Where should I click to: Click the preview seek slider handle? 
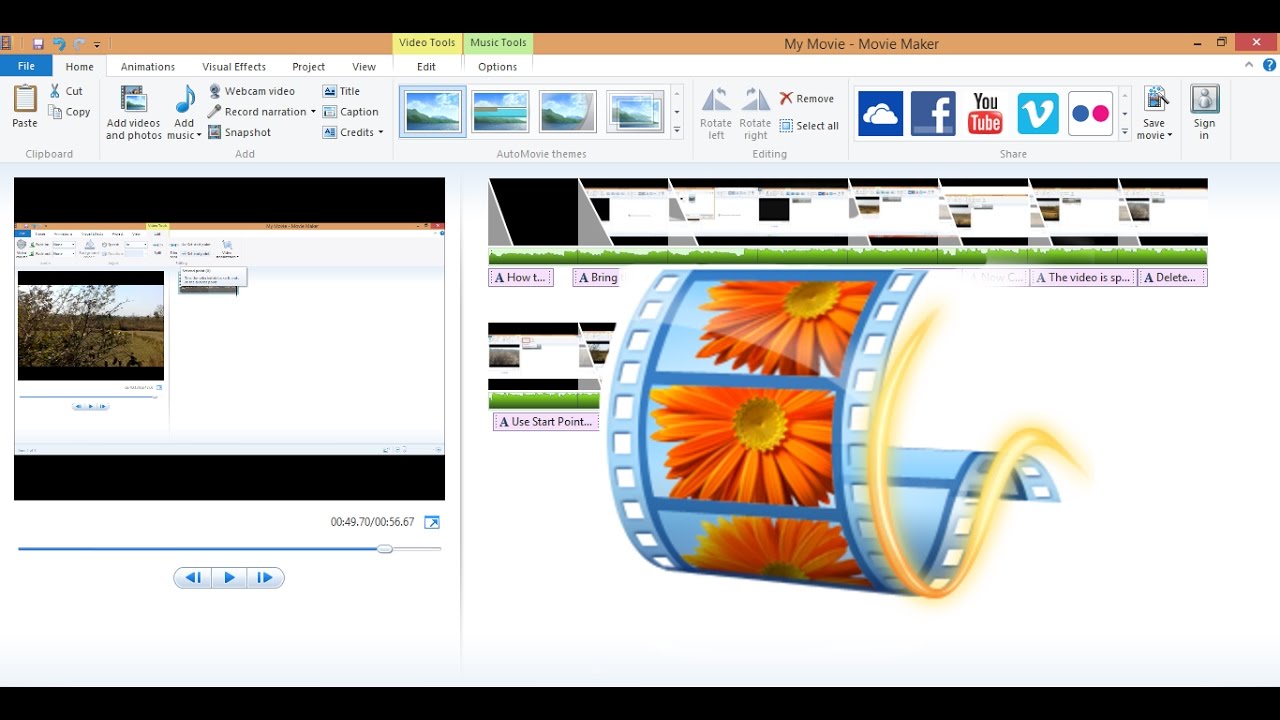[x=385, y=548]
